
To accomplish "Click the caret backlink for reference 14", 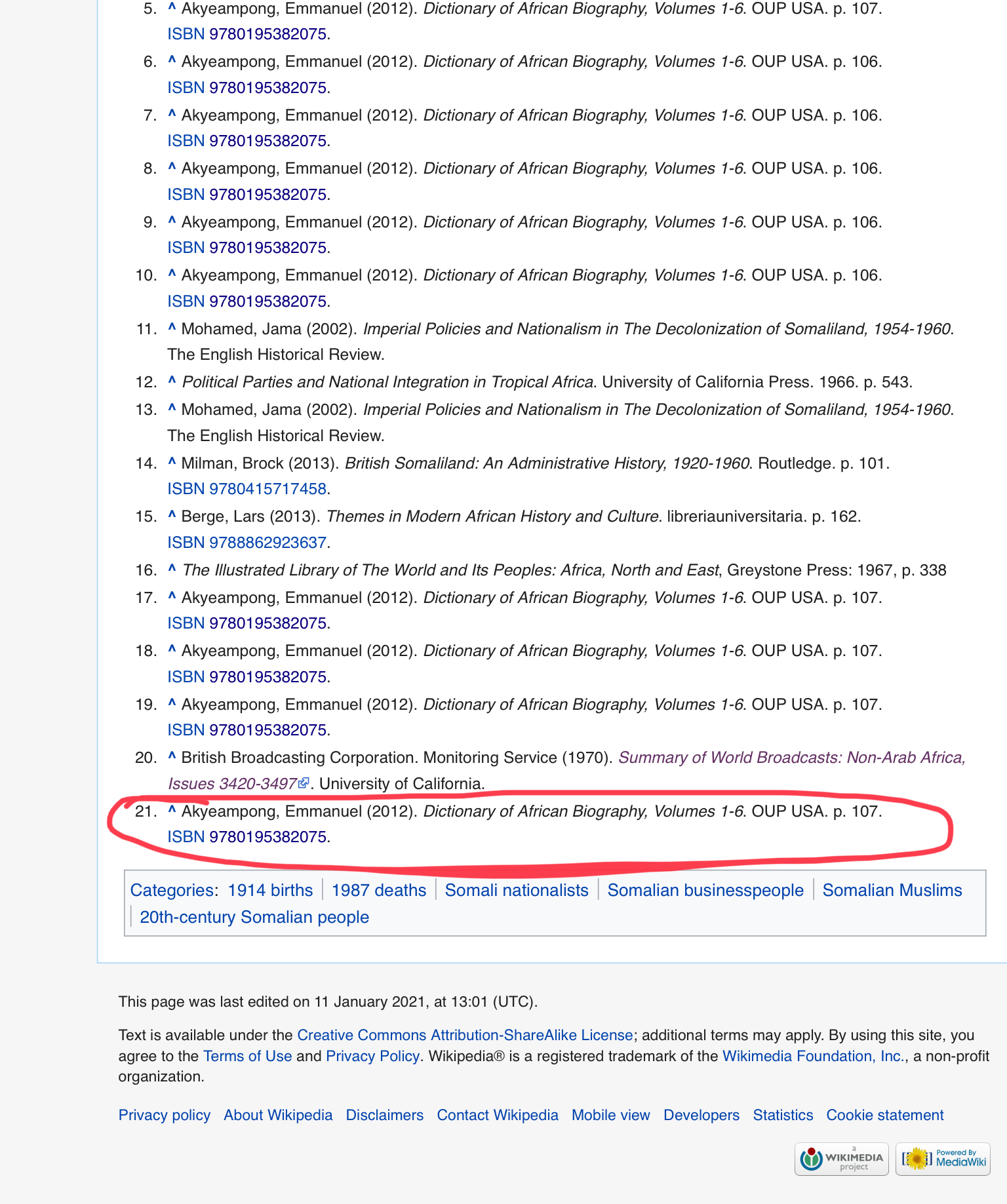I will (172, 463).
